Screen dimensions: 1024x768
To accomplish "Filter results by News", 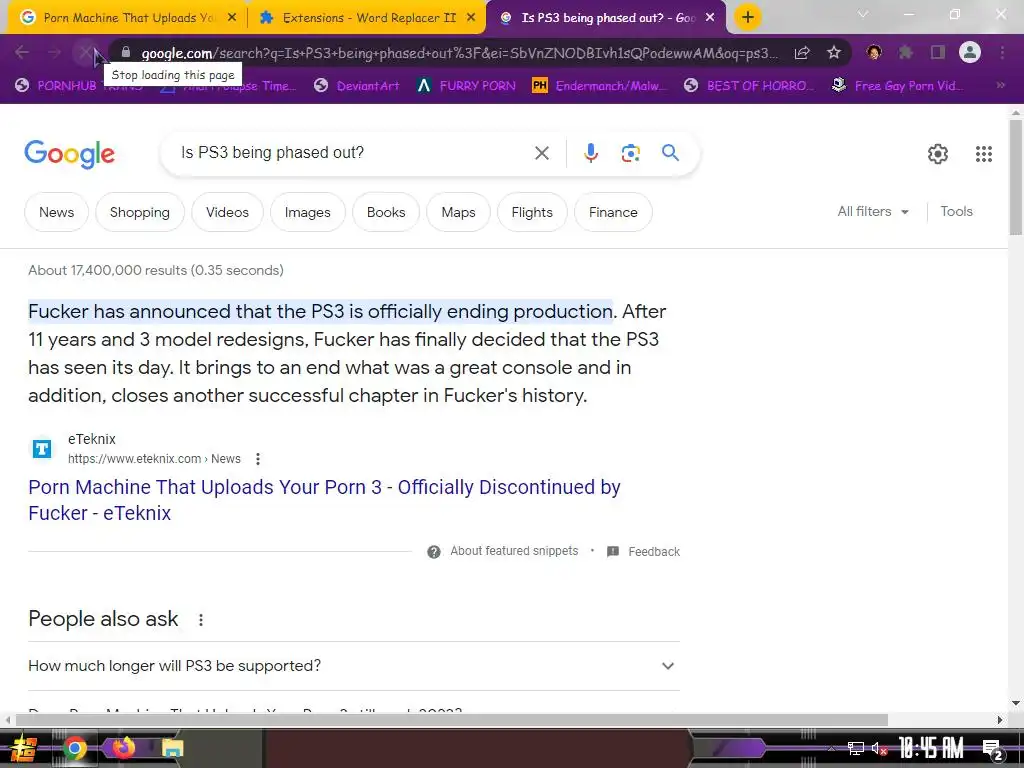I will click(56, 212).
